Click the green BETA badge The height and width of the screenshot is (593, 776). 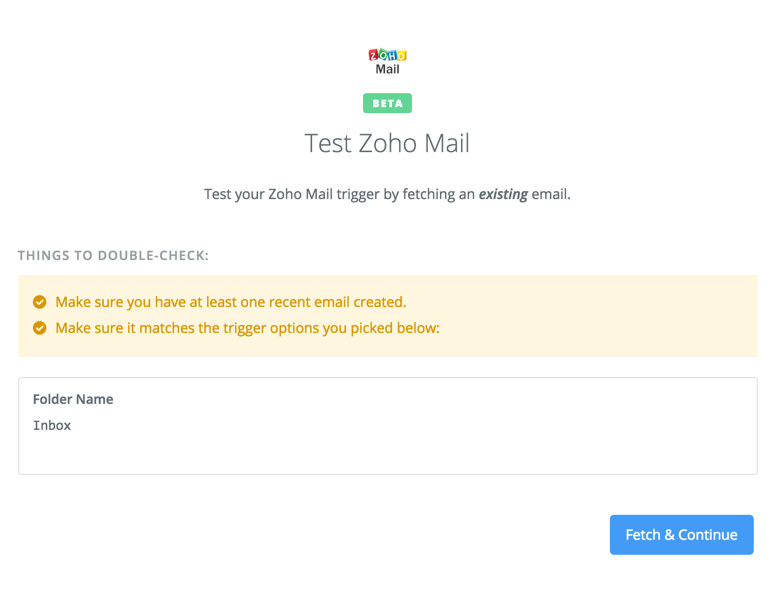(x=387, y=103)
